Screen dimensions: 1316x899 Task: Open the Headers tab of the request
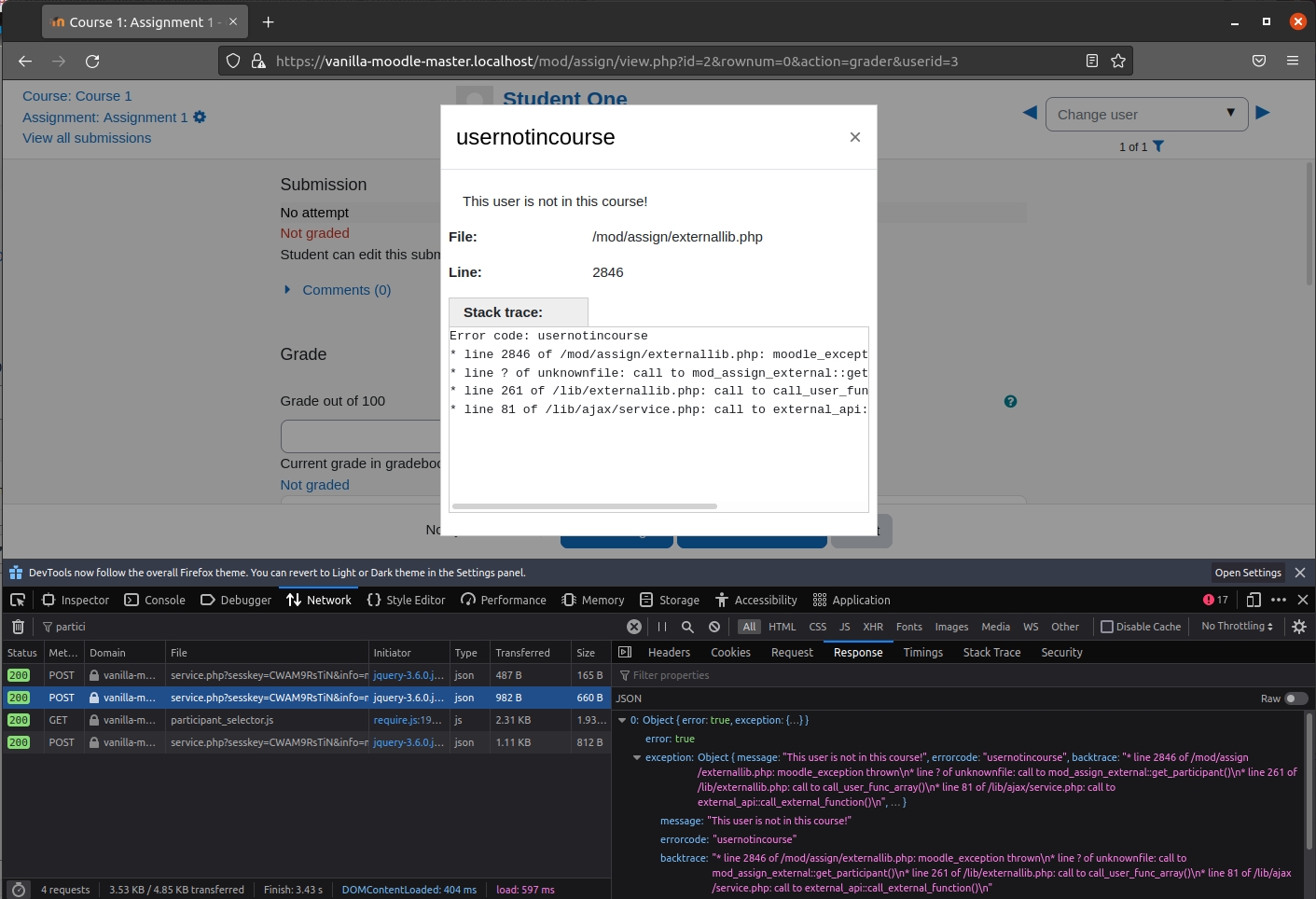(670, 652)
